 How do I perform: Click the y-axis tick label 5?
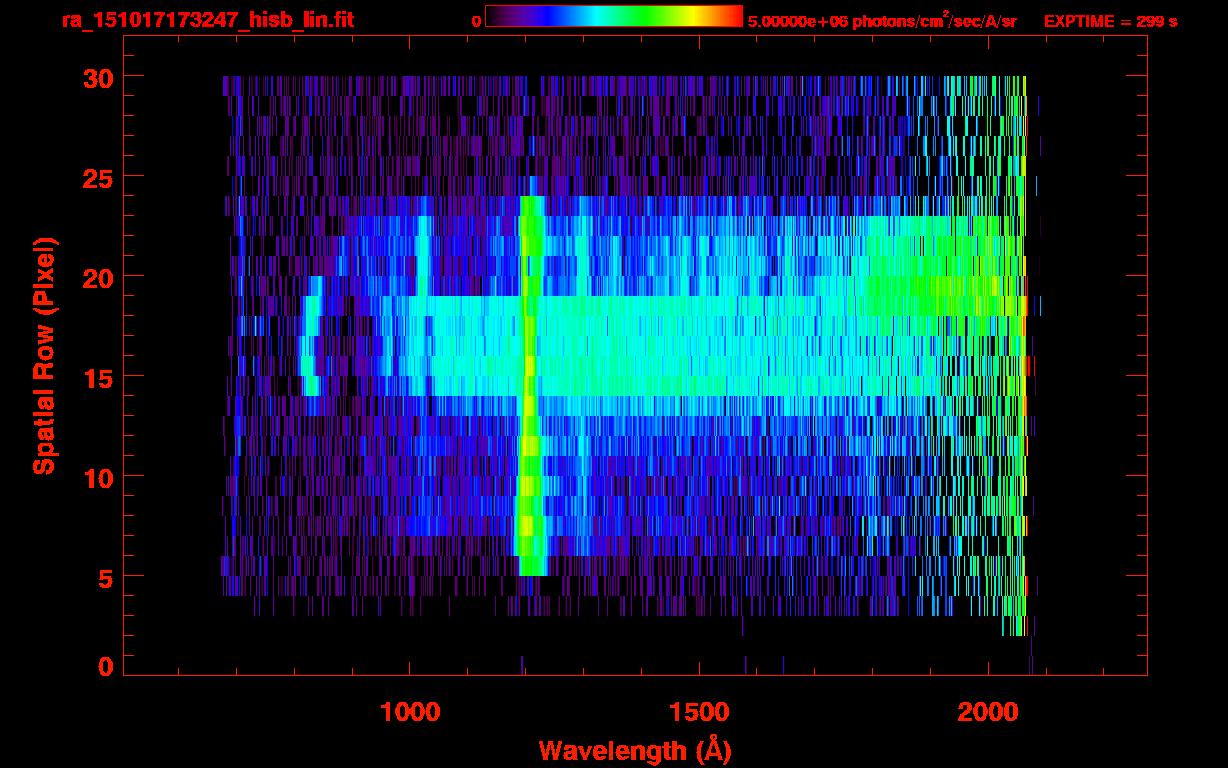[105, 577]
